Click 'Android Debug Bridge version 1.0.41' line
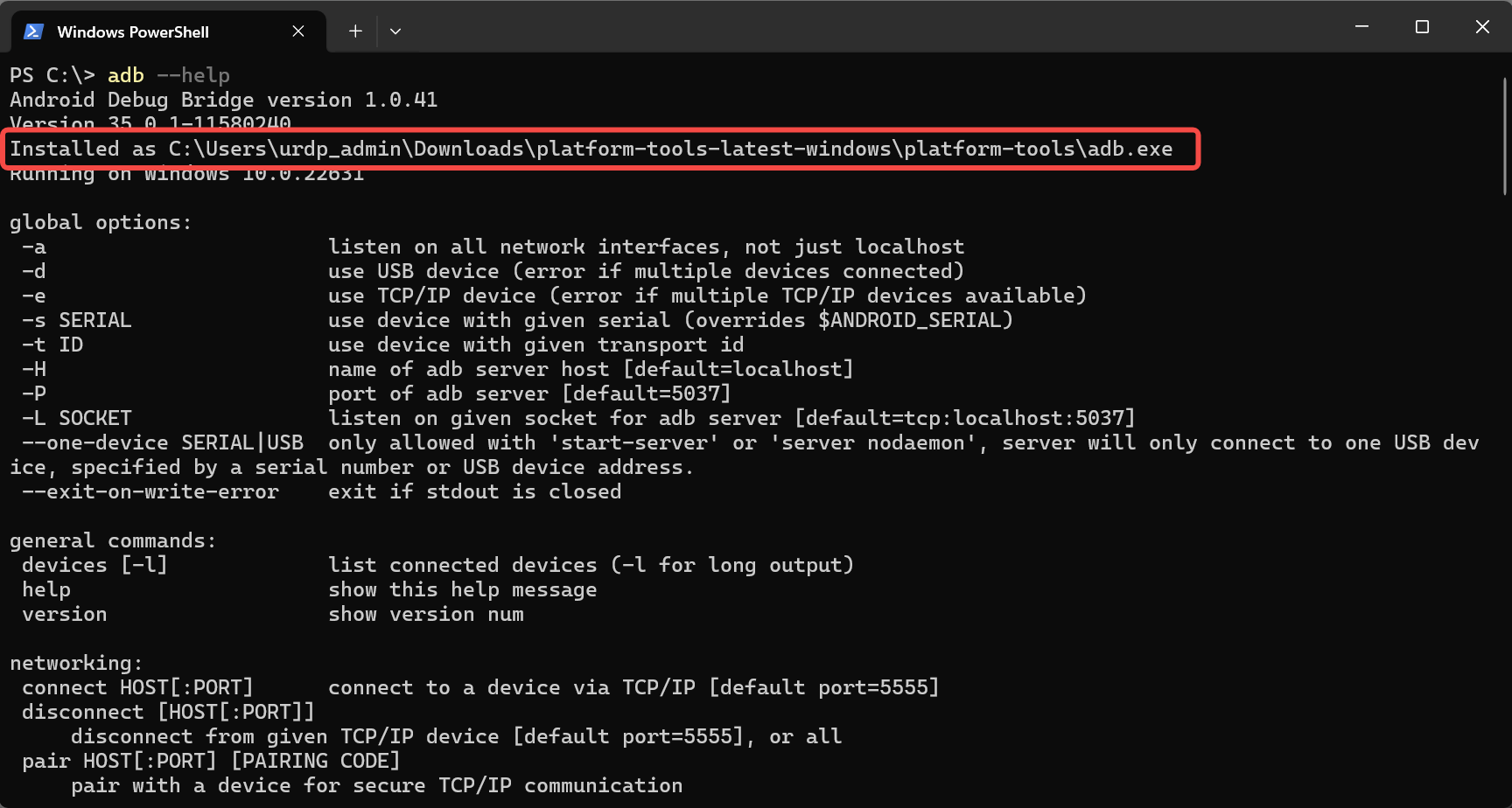Screen dimensions: 1512x808 (223, 100)
